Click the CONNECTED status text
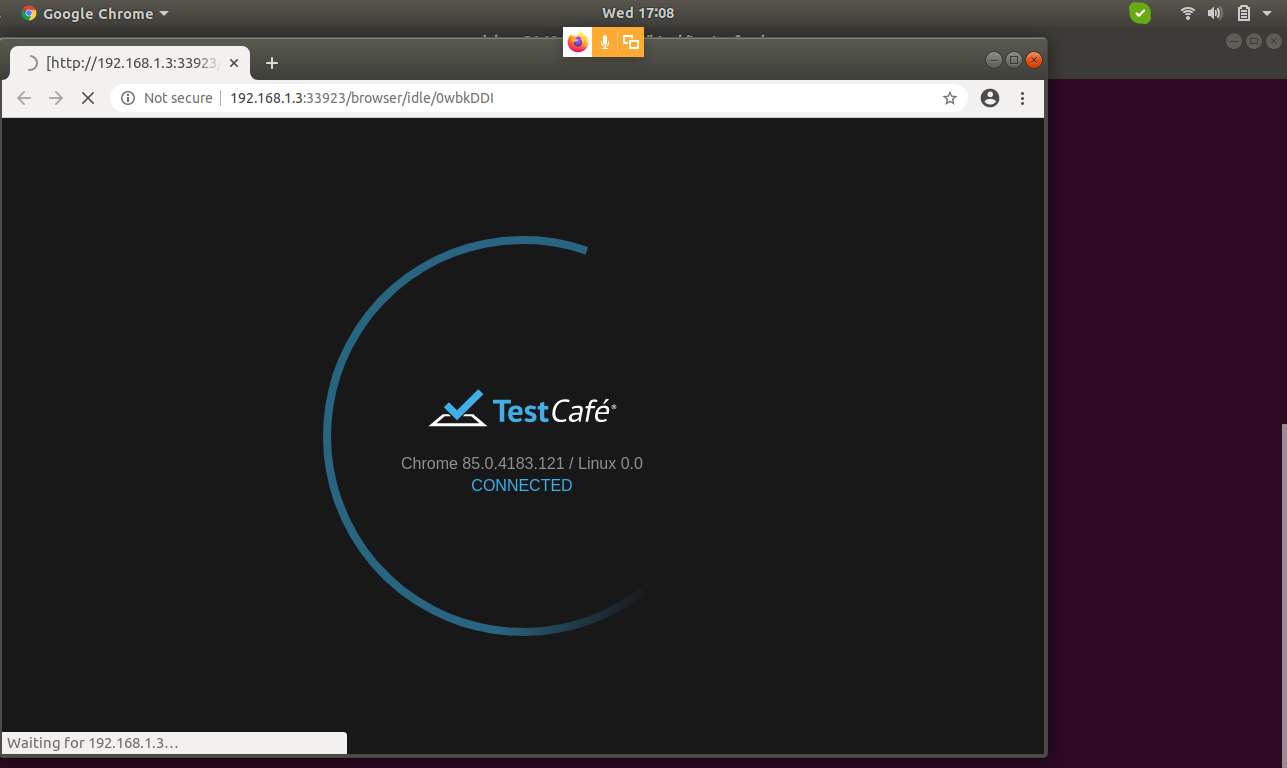The image size is (1287, 768). point(522,485)
